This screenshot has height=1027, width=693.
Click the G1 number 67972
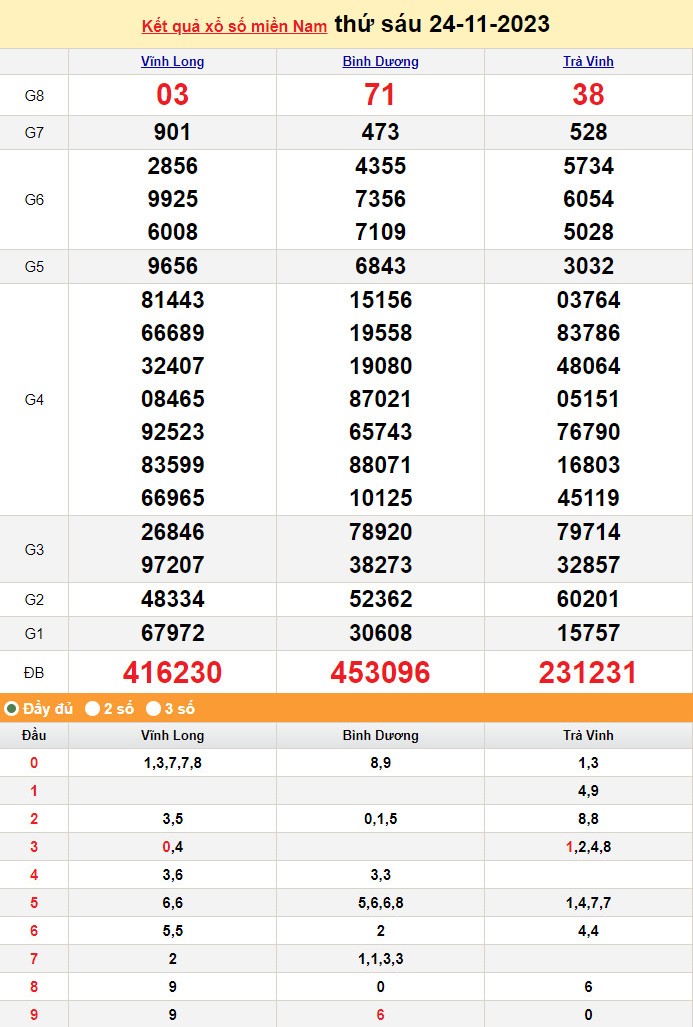[x=172, y=633]
